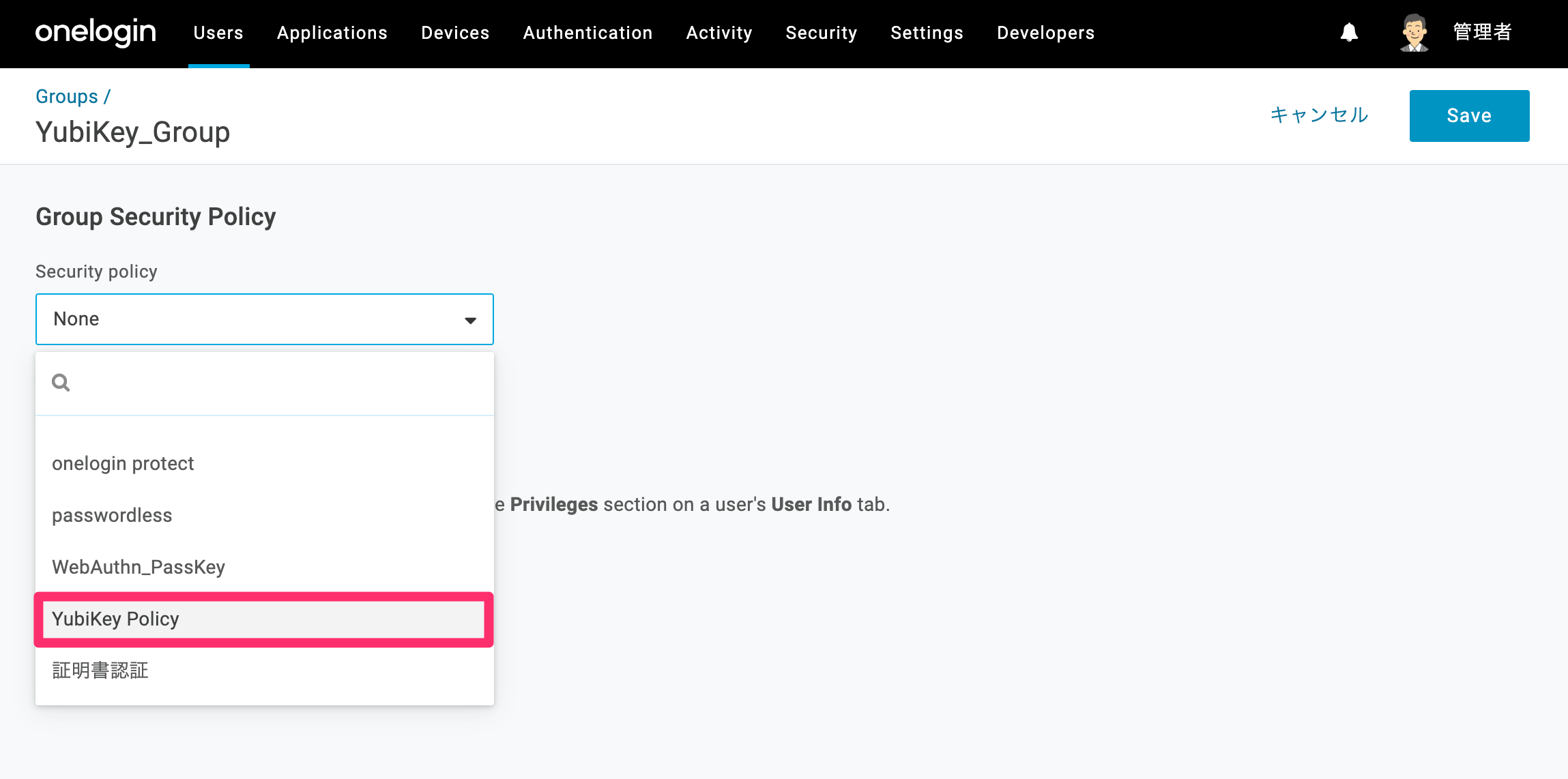Open the Developers menu
The width and height of the screenshot is (1568, 779).
1045,33
